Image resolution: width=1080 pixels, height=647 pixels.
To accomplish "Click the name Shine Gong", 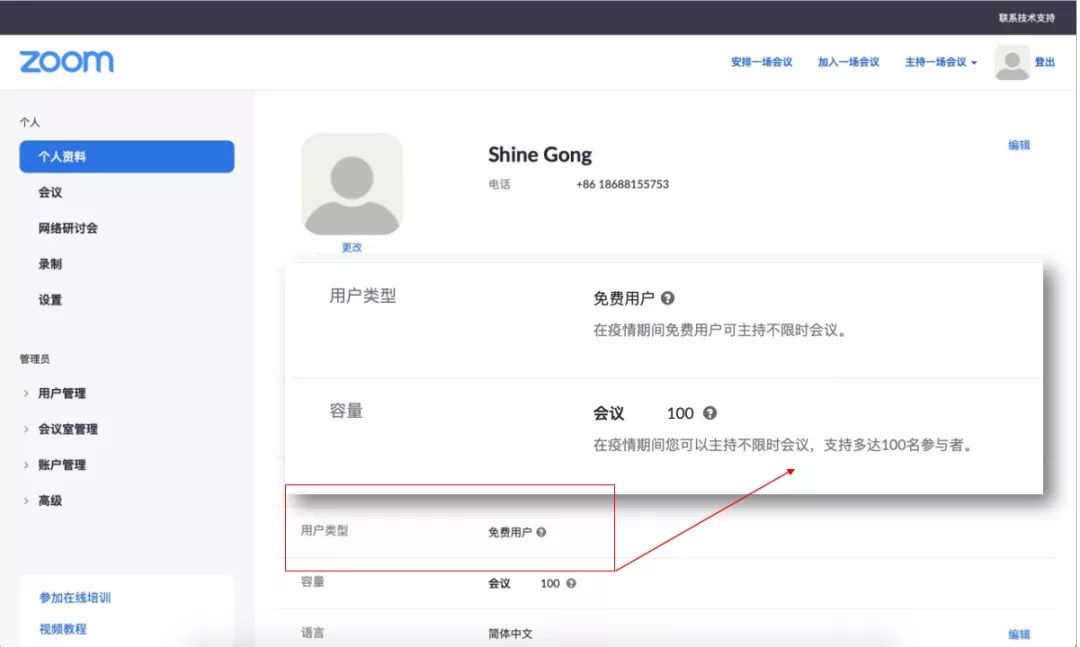I will pos(540,154).
